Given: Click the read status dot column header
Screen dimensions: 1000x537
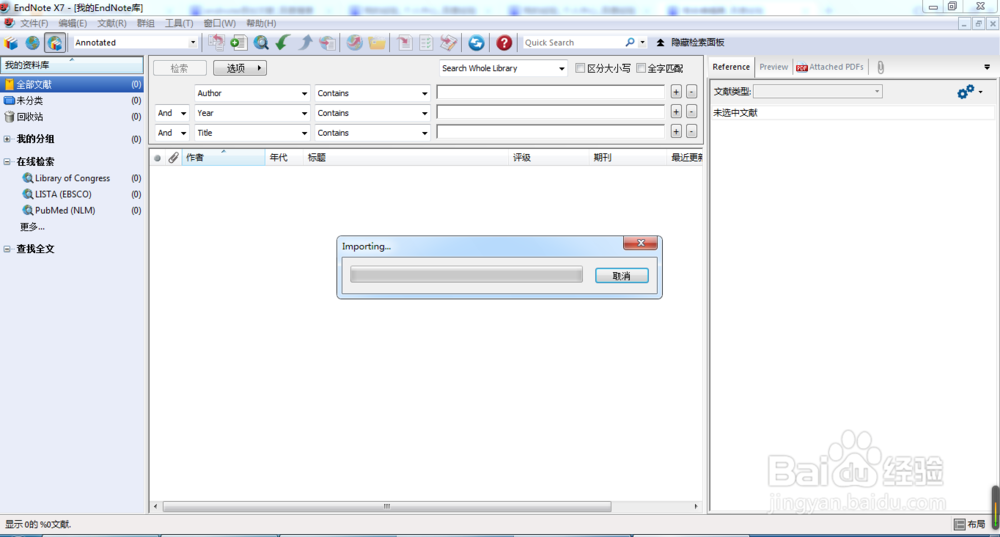Looking at the screenshot, I should tap(158, 158).
